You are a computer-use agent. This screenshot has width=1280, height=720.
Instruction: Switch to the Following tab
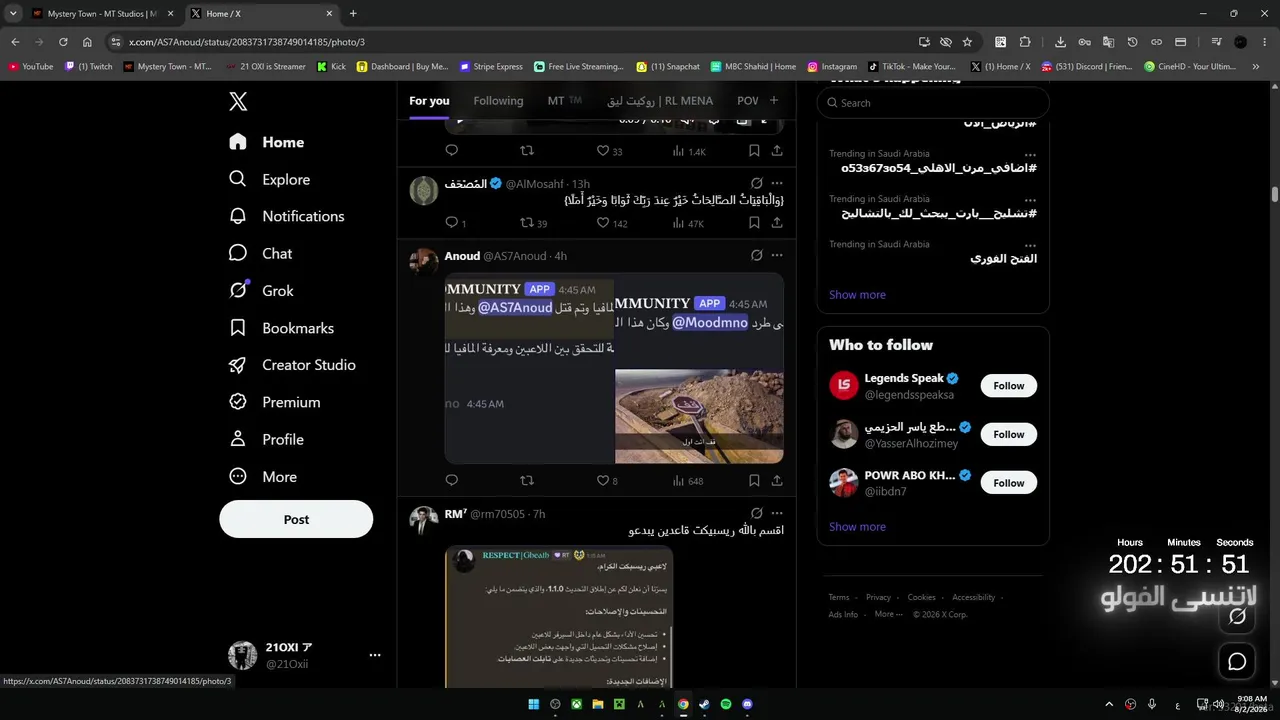pyautogui.click(x=498, y=101)
